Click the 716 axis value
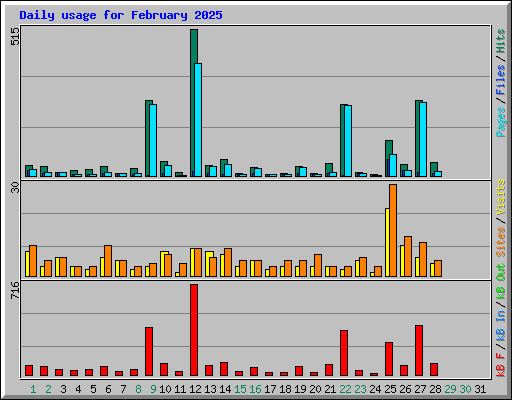 (15, 290)
